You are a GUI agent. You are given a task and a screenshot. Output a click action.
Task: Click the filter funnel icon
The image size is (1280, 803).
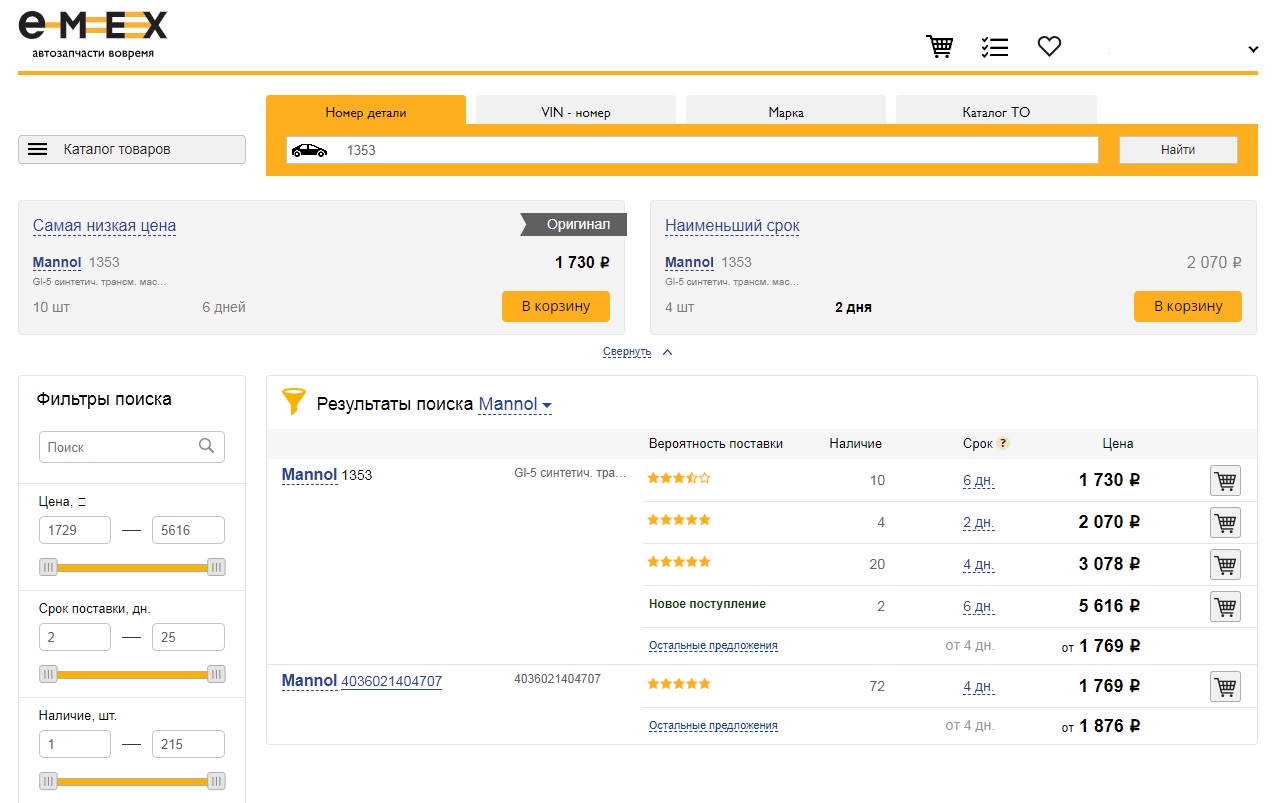[293, 402]
